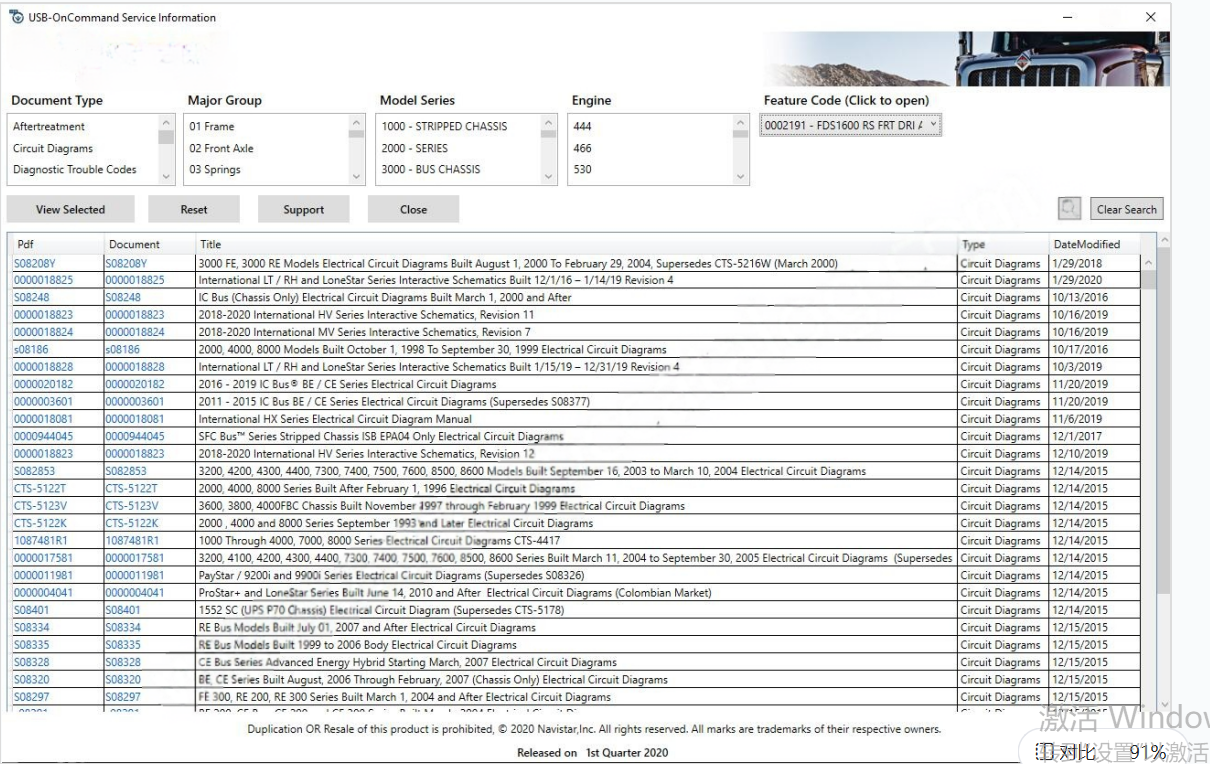Click the Reset button

[194, 210]
